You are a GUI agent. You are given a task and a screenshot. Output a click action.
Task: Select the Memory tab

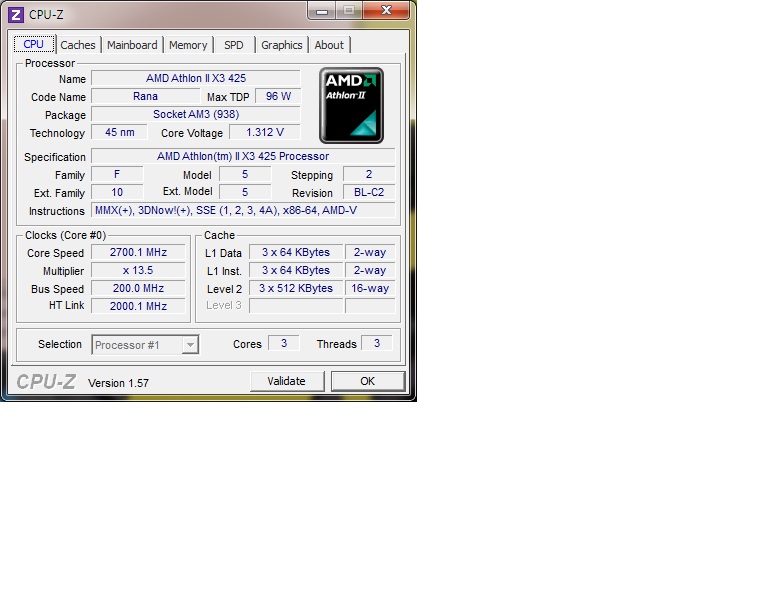pos(188,45)
